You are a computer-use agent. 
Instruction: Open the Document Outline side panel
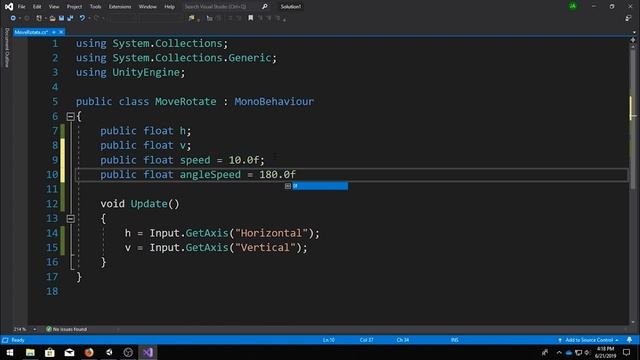click(7, 48)
